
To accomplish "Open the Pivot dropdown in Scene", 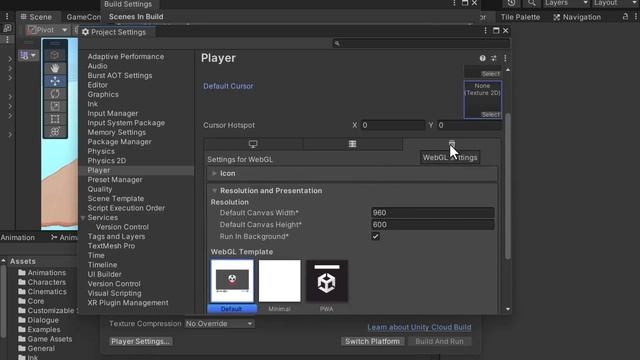I will click(x=48, y=30).
